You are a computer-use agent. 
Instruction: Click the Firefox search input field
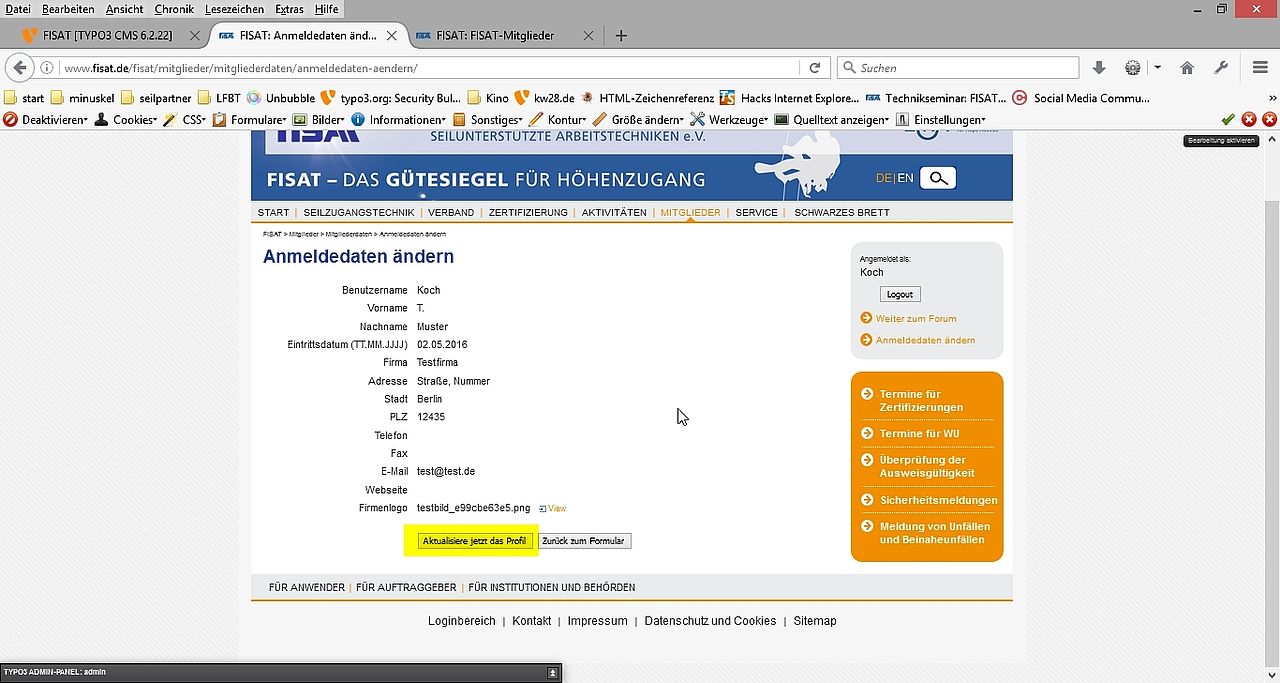[x=958, y=68]
